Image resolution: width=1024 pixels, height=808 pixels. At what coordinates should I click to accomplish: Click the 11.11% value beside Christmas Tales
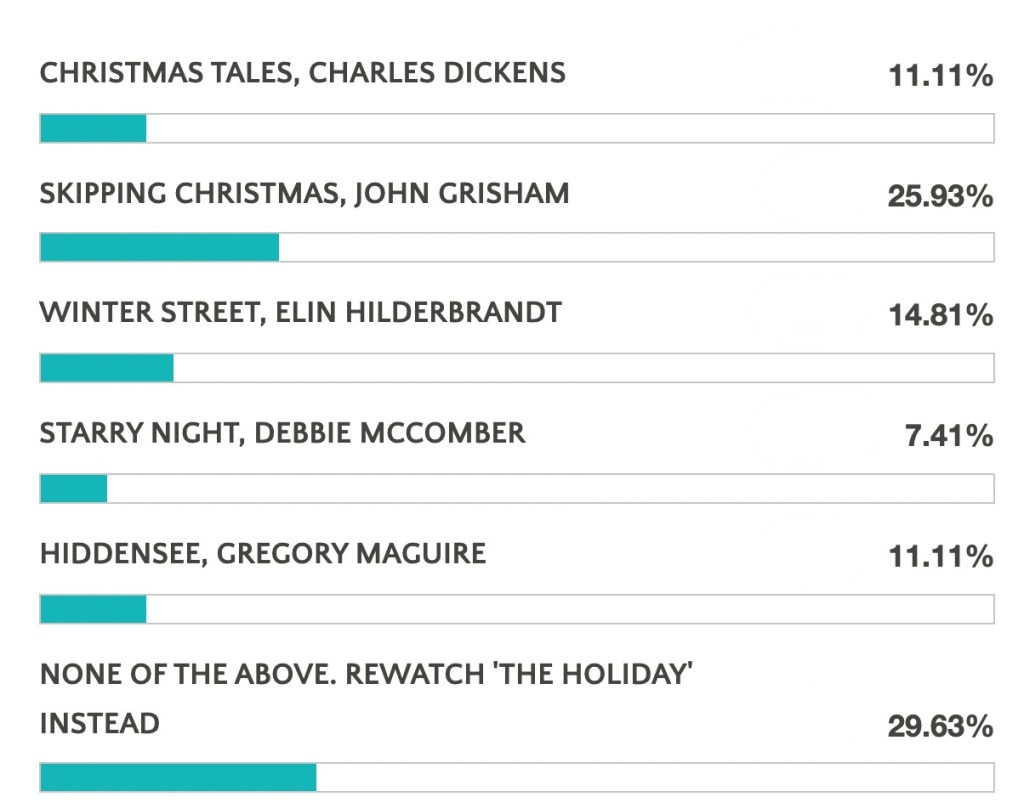(940, 75)
